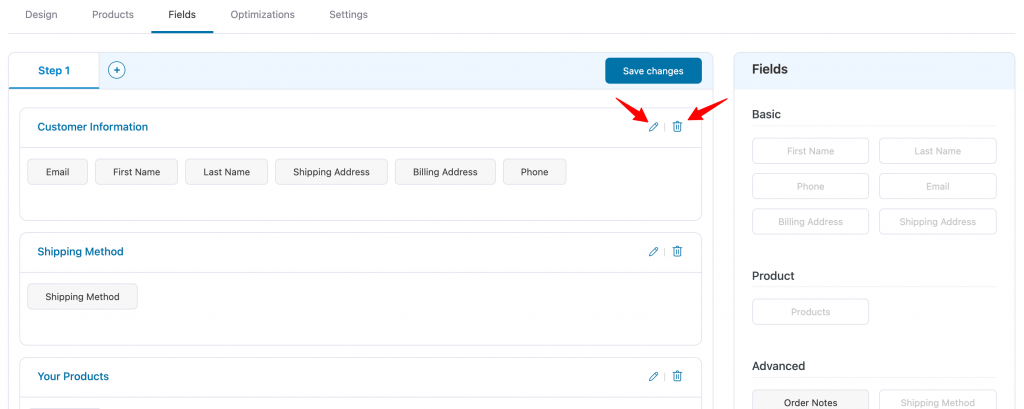Click Shipping Address in the Basic fields panel
The width and height of the screenshot is (1024, 409).
pos(938,221)
